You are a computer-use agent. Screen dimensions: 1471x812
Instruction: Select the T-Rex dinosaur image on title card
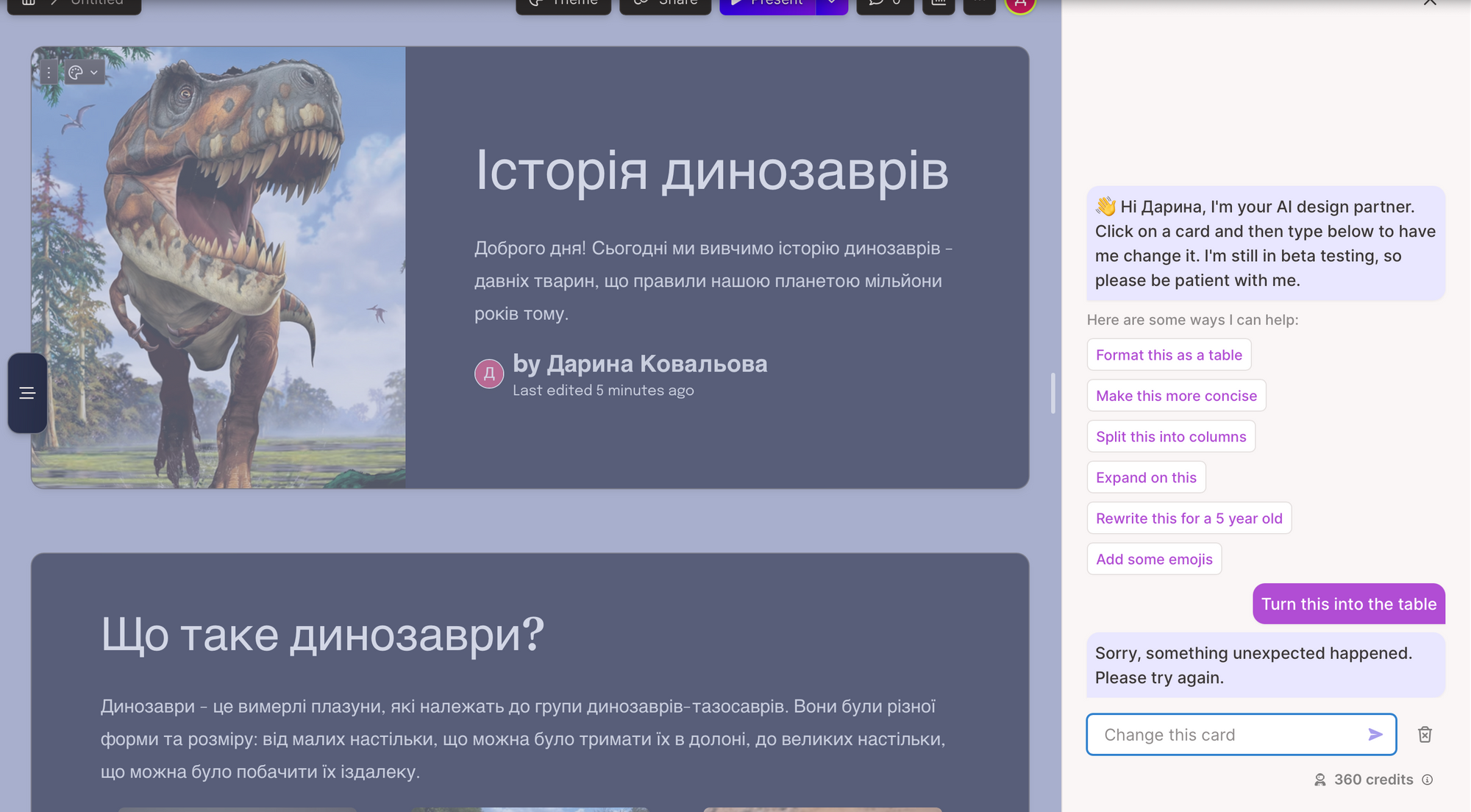pos(218,268)
